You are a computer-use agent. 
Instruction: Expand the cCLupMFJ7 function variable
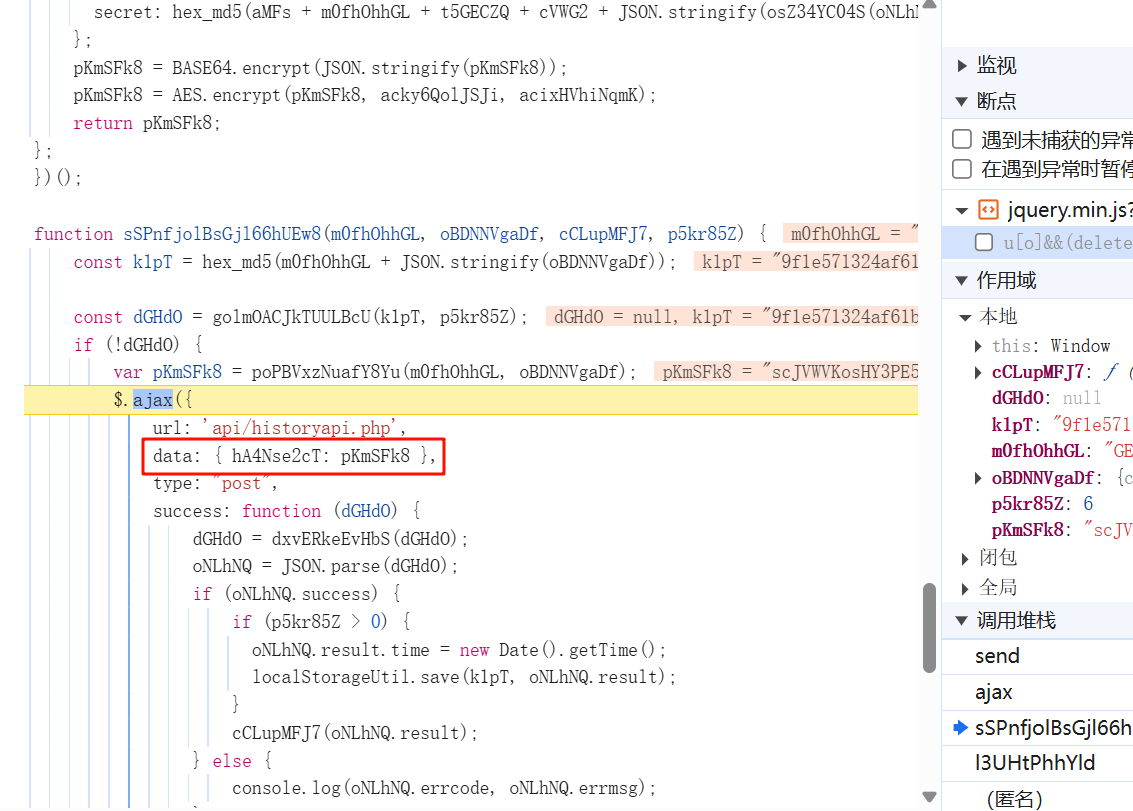978,372
